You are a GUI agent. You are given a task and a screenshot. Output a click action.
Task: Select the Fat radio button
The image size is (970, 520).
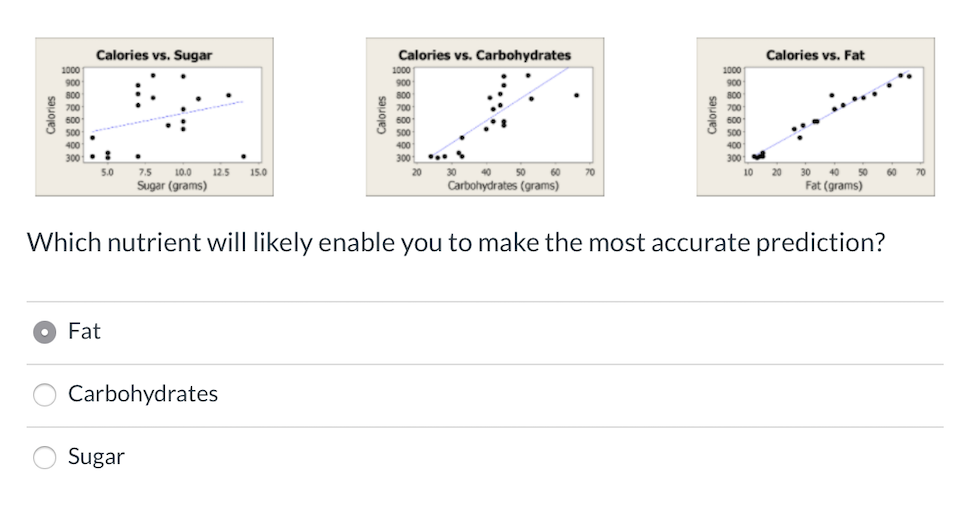coord(45,332)
